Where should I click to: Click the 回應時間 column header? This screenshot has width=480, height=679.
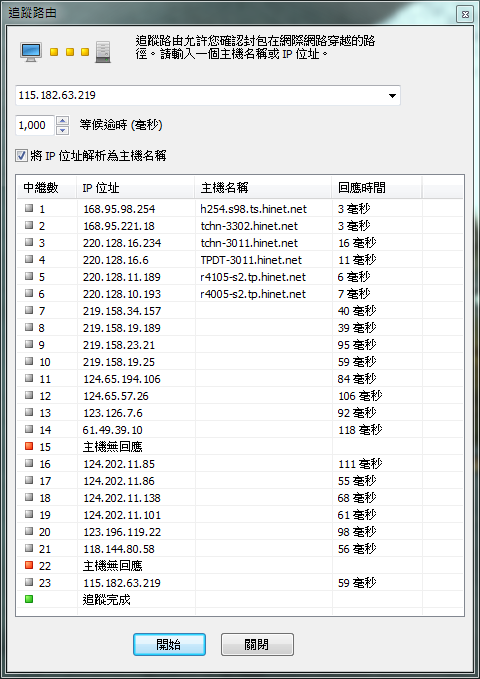376,188
